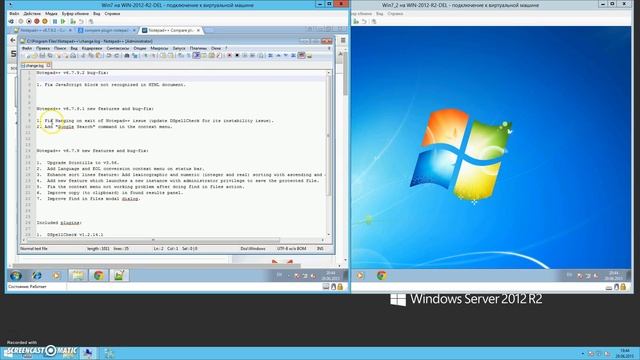640x360 pixels.
Task: Create checkpoint from Win7 VM toolbar
Action: 73,21
